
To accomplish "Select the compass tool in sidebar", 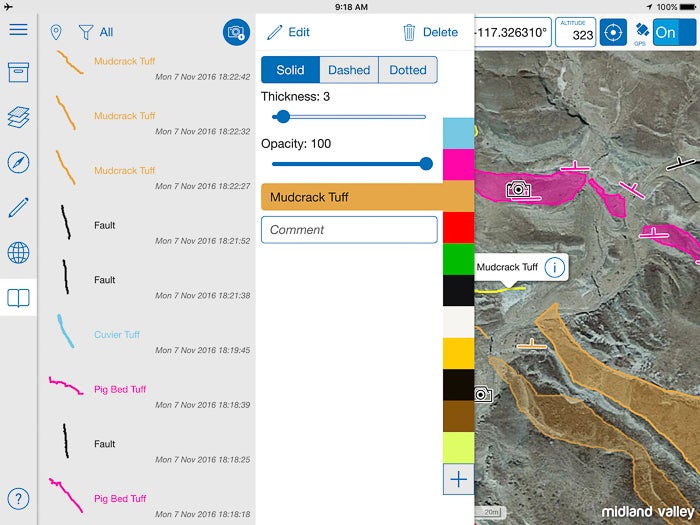I will [18, 163].
